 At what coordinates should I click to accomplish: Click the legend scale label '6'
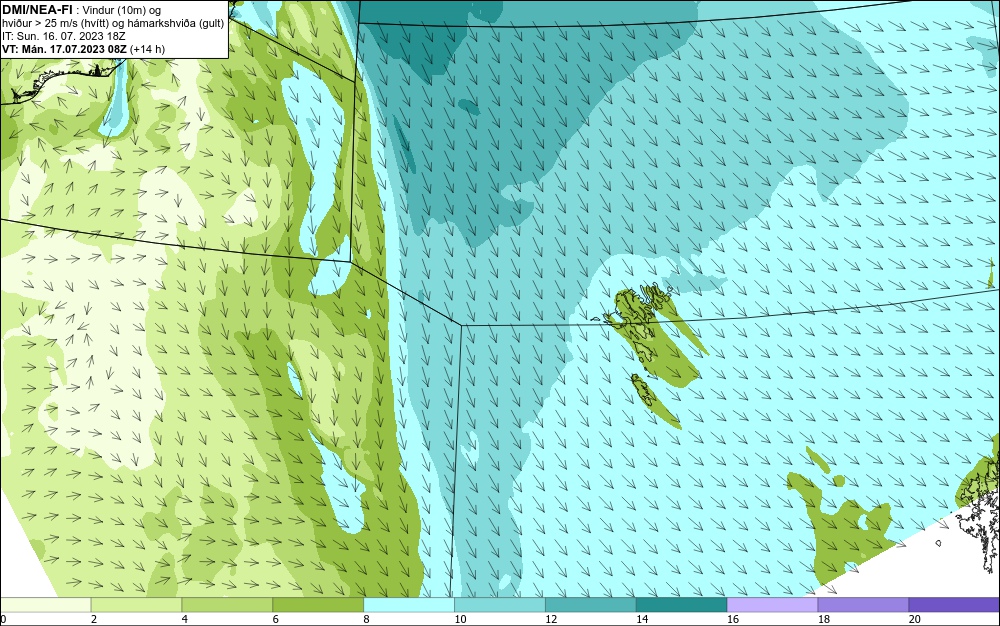[276, 619]
